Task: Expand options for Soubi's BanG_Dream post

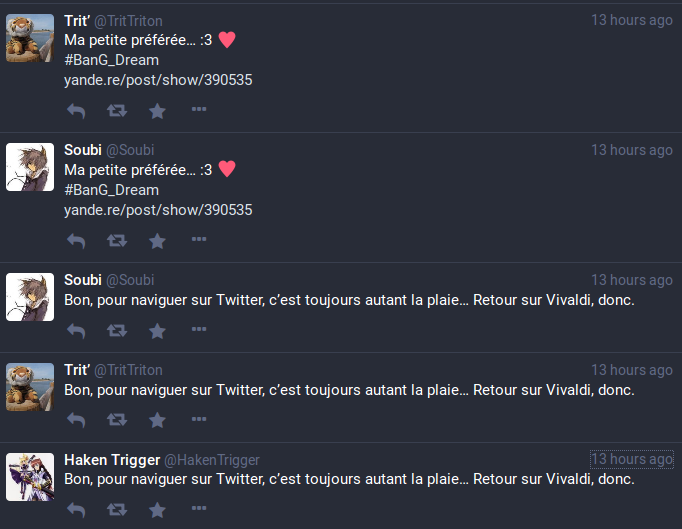Action: [199, 240]
